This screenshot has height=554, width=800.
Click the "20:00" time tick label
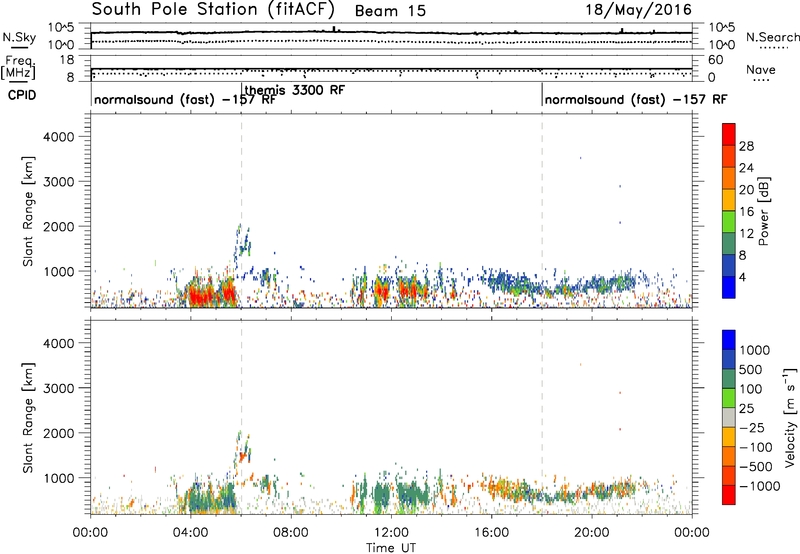[x=591, y=533]
